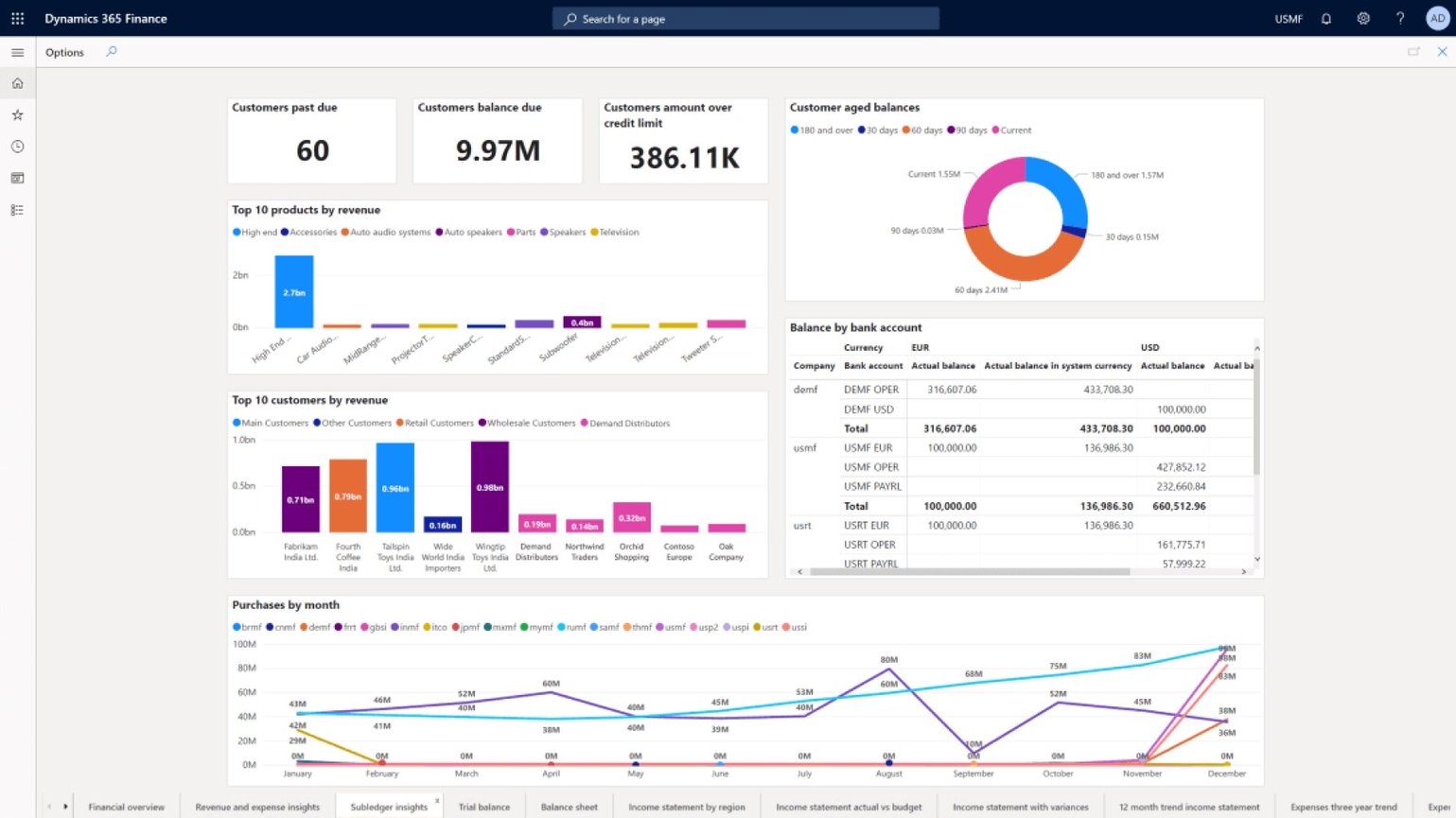
Task: Open Favorites via the star sidebar icon
Action: coord(17,114)
